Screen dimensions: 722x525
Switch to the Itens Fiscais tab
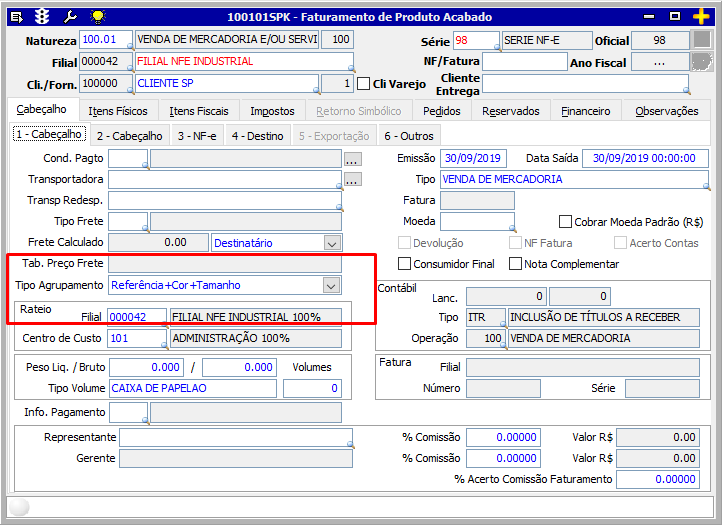click(199, 111)
